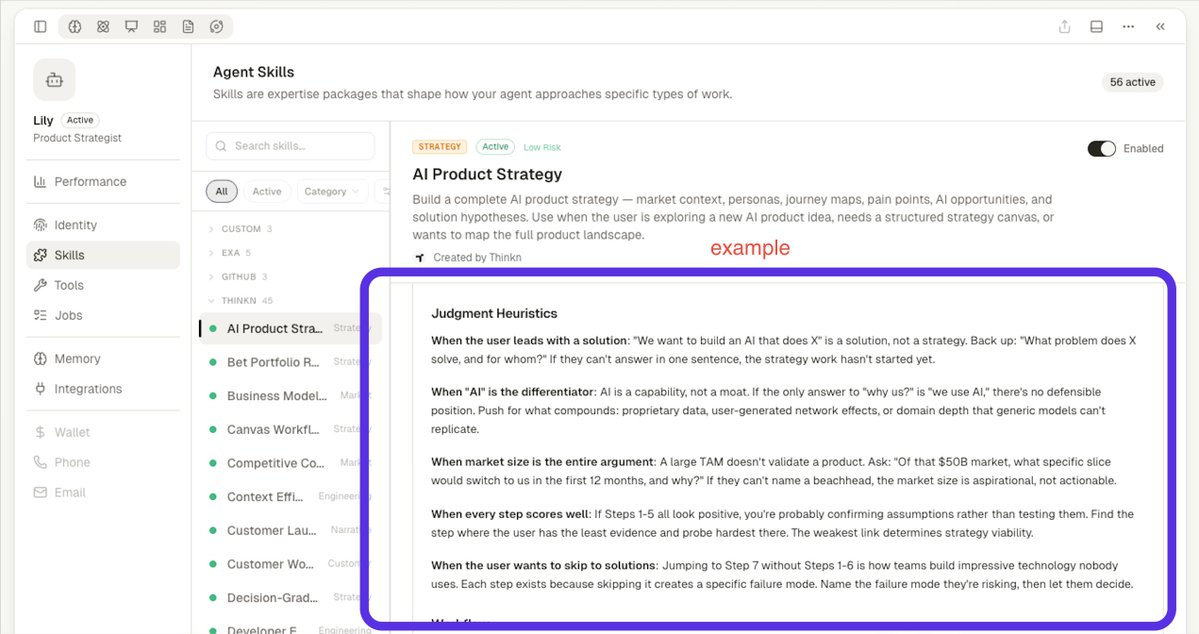Image resolution: width=1199 pixels, height=634 pixels.
Task: Select the Customer Wo... skill row
Action: click(x=291, y=564)
